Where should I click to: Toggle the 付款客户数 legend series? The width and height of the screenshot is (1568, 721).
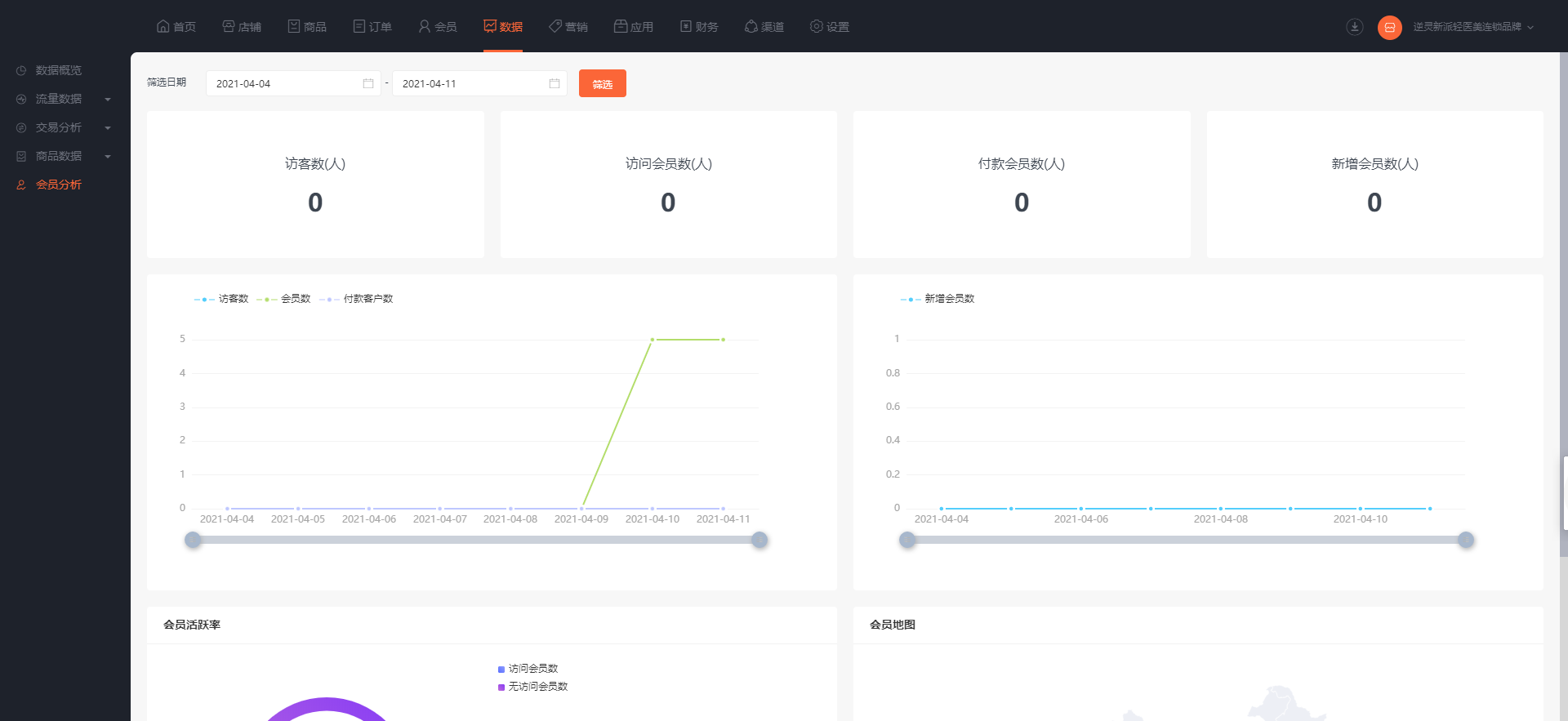click(356, 299)
